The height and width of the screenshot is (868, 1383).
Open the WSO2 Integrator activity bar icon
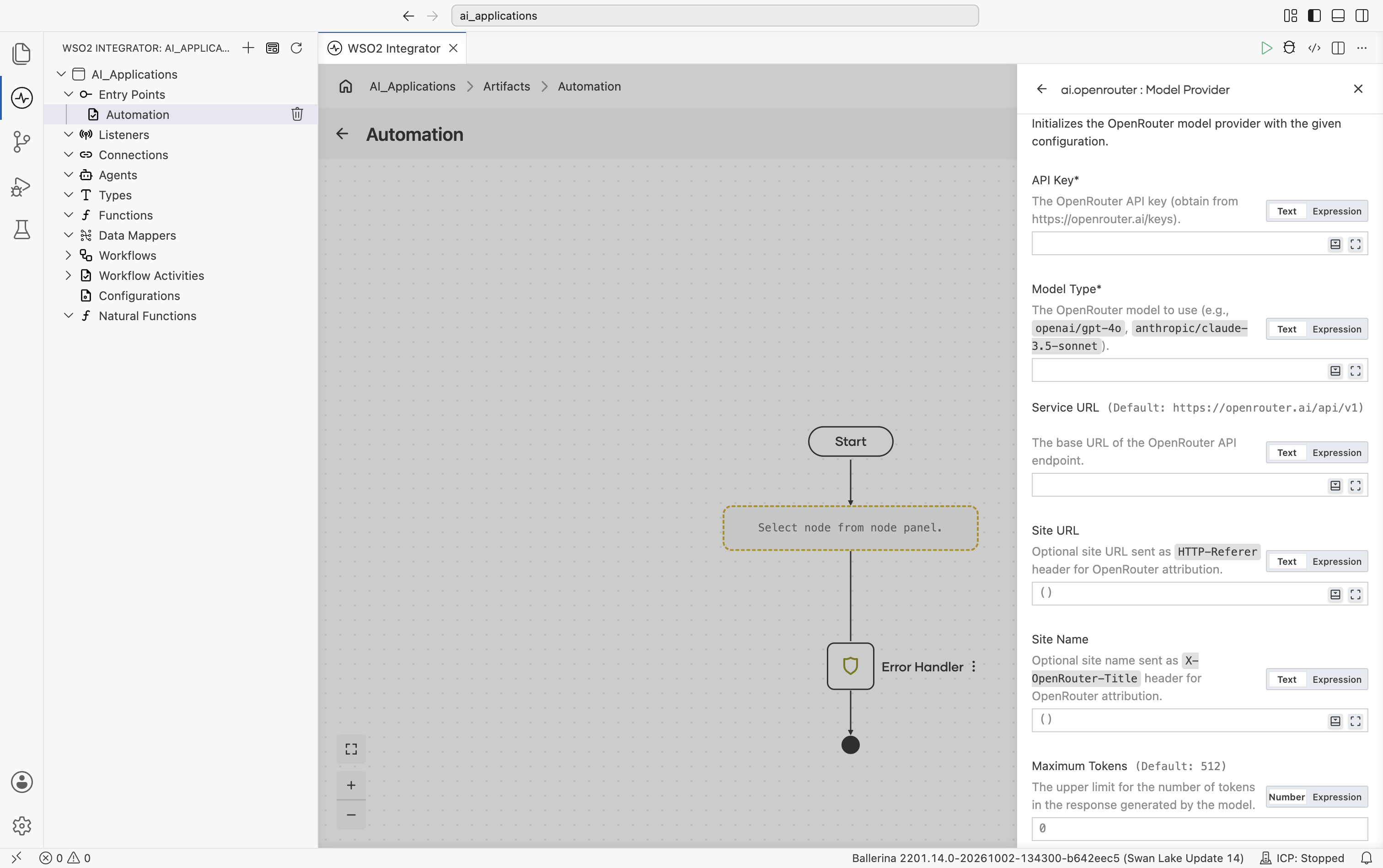coord(22,97)
